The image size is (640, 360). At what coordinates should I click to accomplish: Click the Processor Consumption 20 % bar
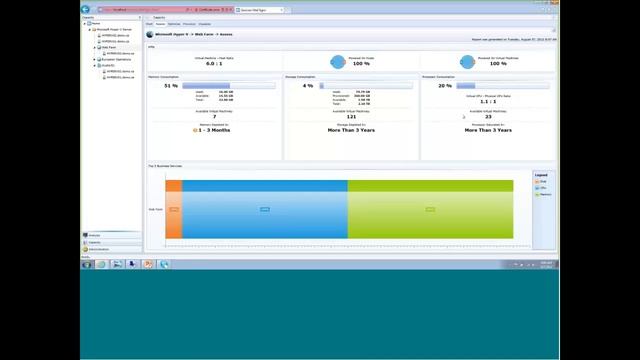[x=503, y=86]
